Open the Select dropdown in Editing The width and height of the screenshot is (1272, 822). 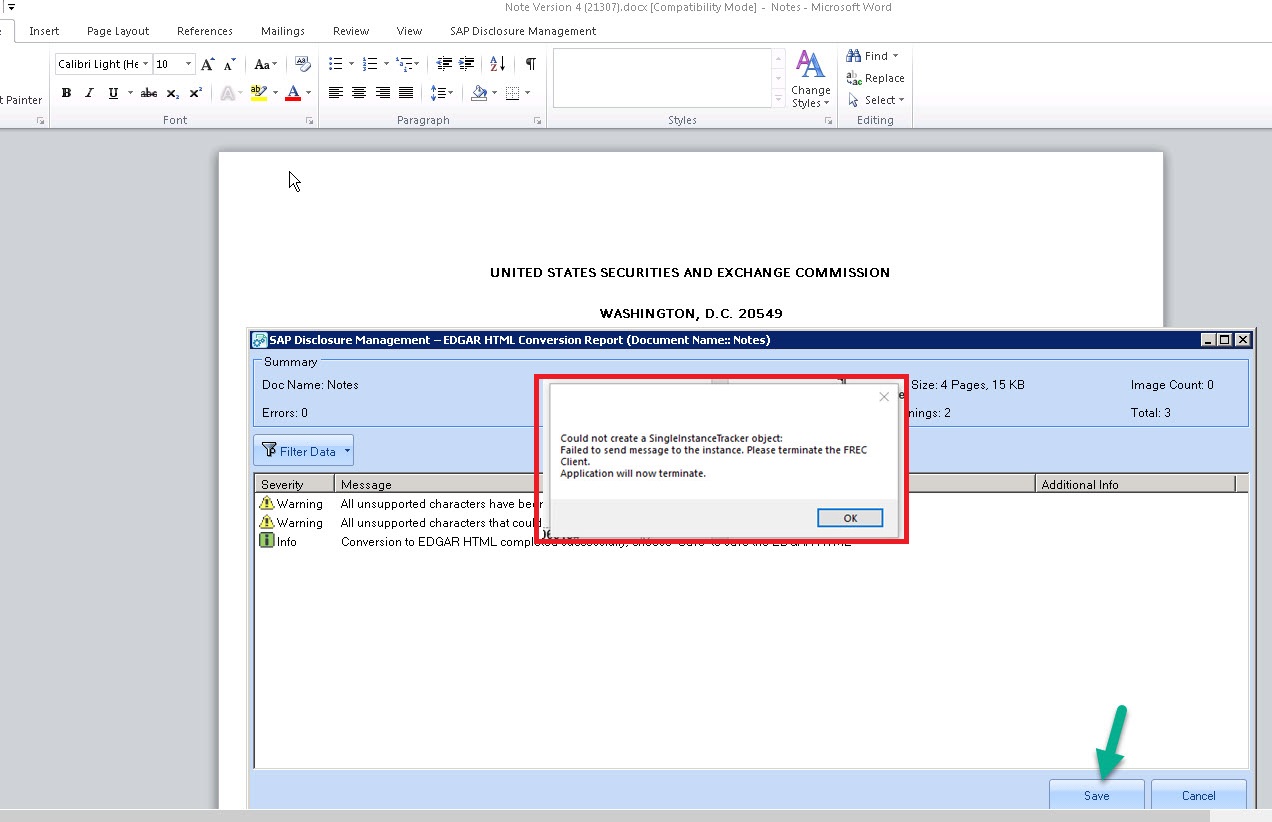click(876, 100)
